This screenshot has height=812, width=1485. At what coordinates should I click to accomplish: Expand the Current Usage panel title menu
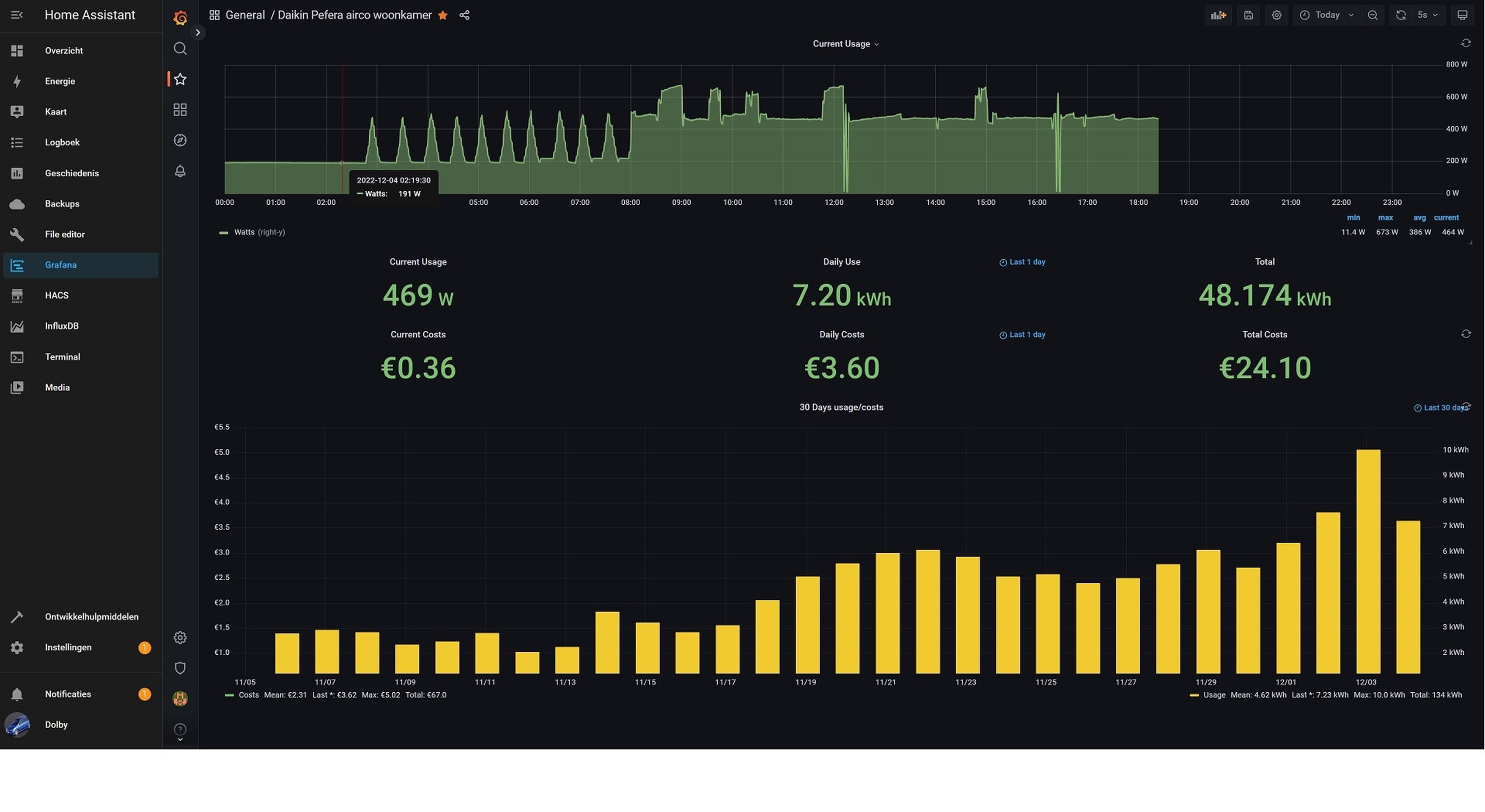pos(845,44)
